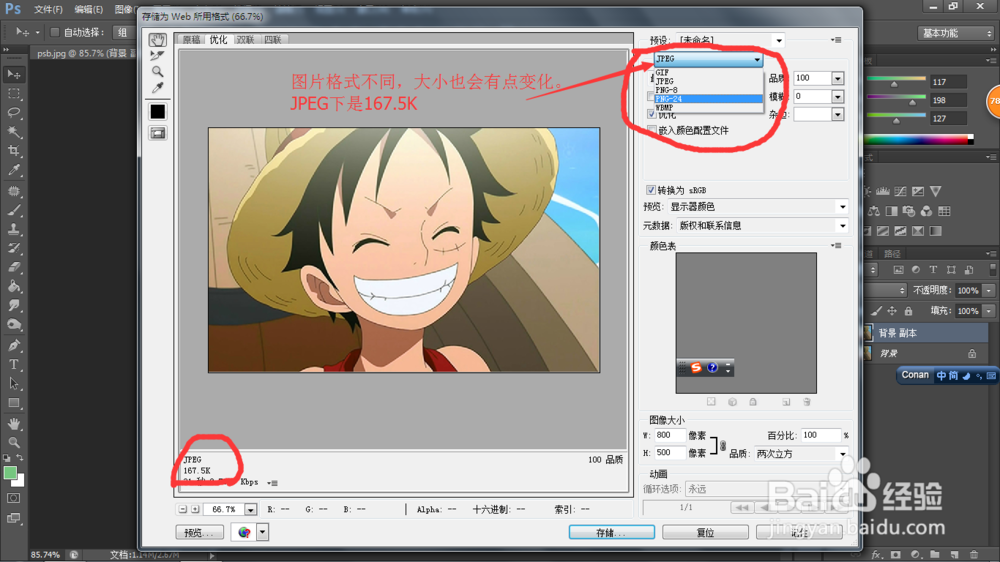Toggle the 优化 checkbox
1000x562 pixels.
coord(651,114)
